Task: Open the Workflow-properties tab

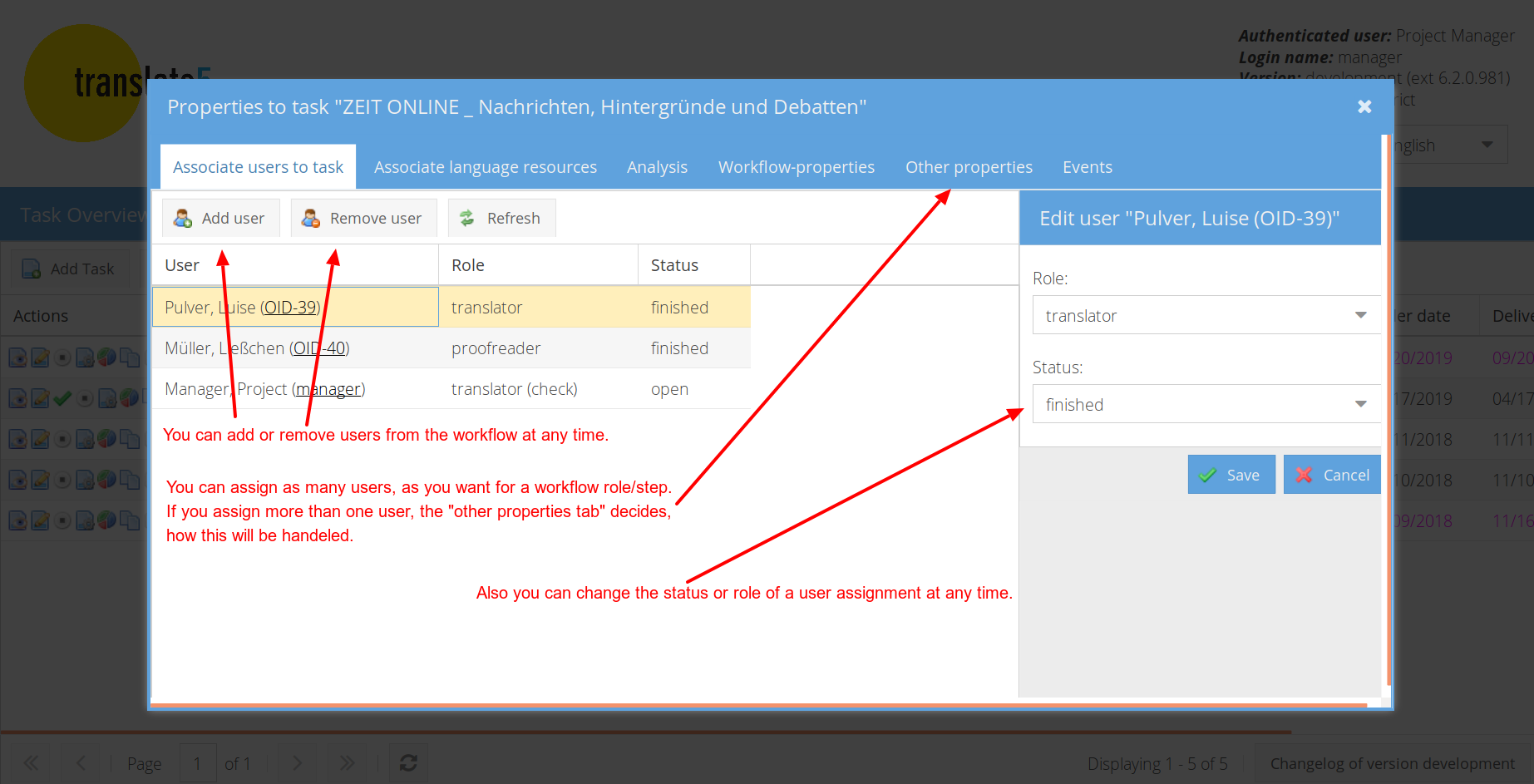Action: (797, 167)
